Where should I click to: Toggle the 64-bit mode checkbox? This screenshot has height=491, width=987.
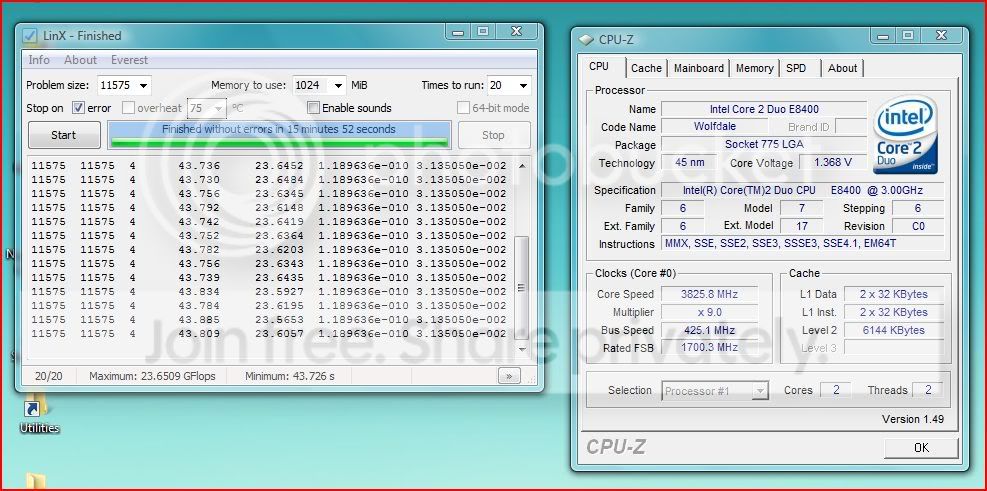click(463, 108)
